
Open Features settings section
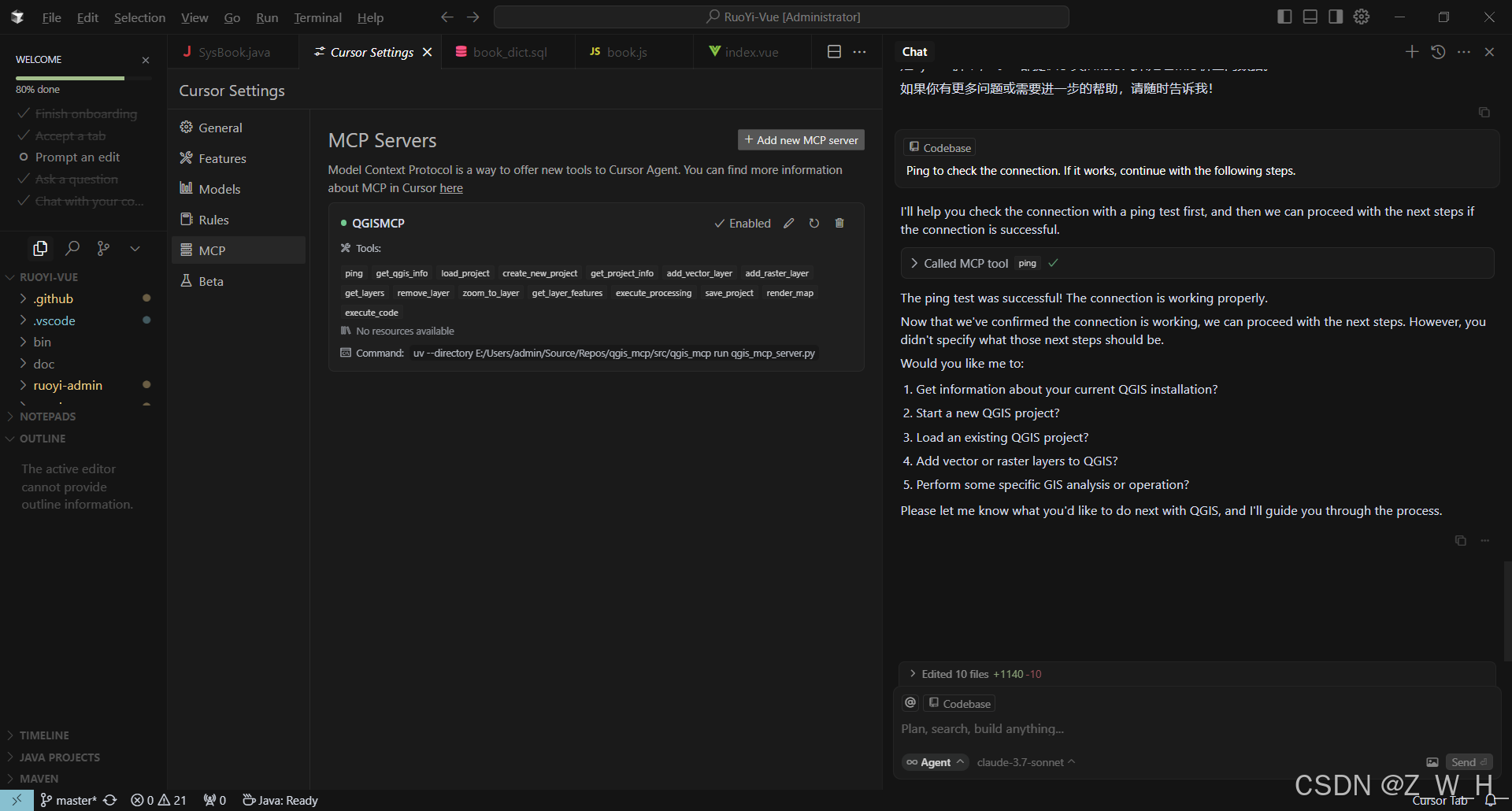coord(239,158)
